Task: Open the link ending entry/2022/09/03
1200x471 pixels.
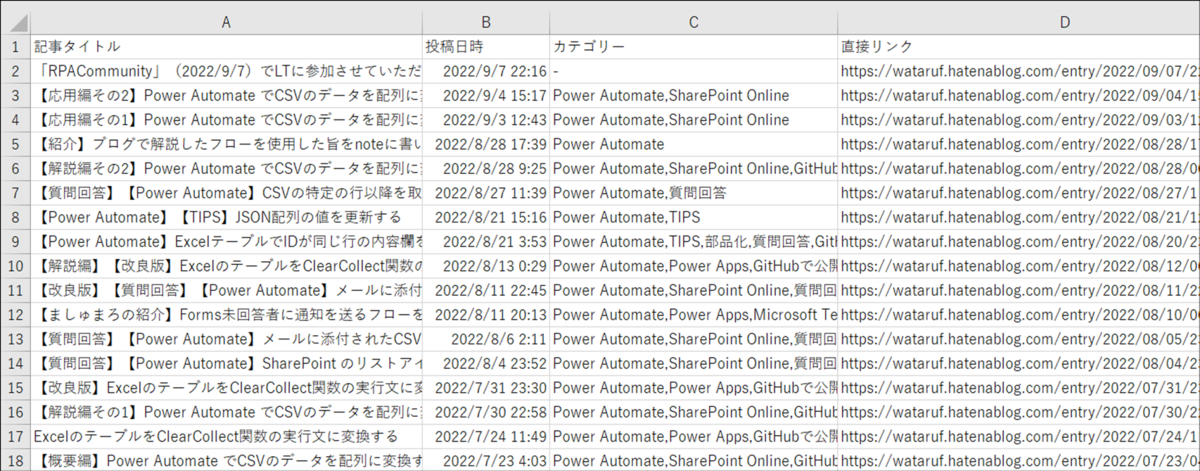Action: point(1018,120)
